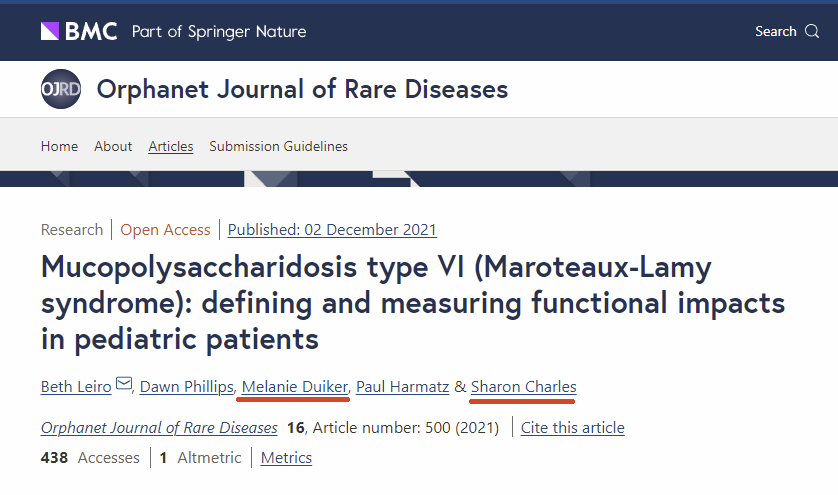
Task: Click Cite this article
Action: coord(572,428)
